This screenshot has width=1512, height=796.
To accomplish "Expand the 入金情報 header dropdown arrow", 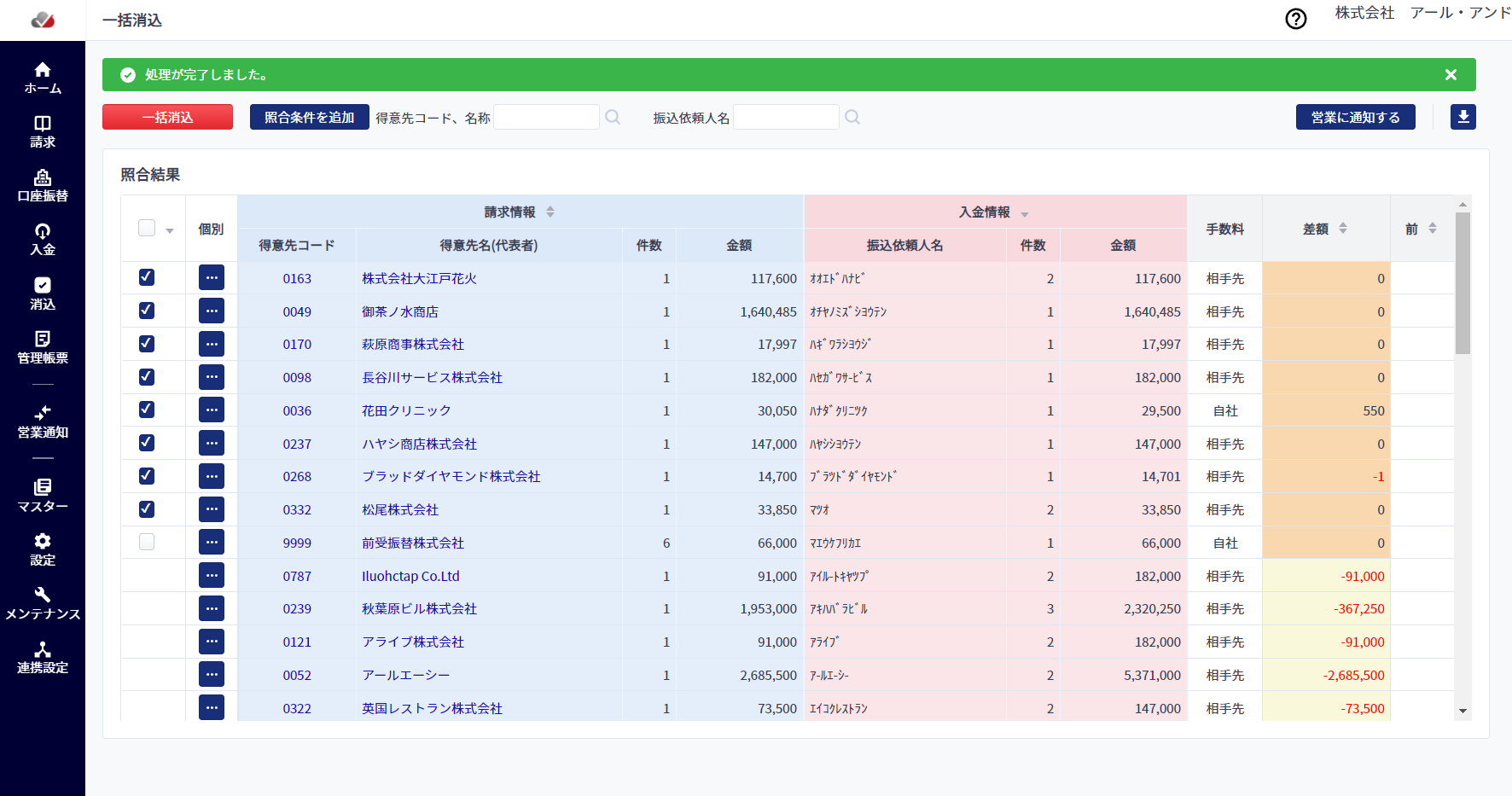I will (x=1025, y=214).
